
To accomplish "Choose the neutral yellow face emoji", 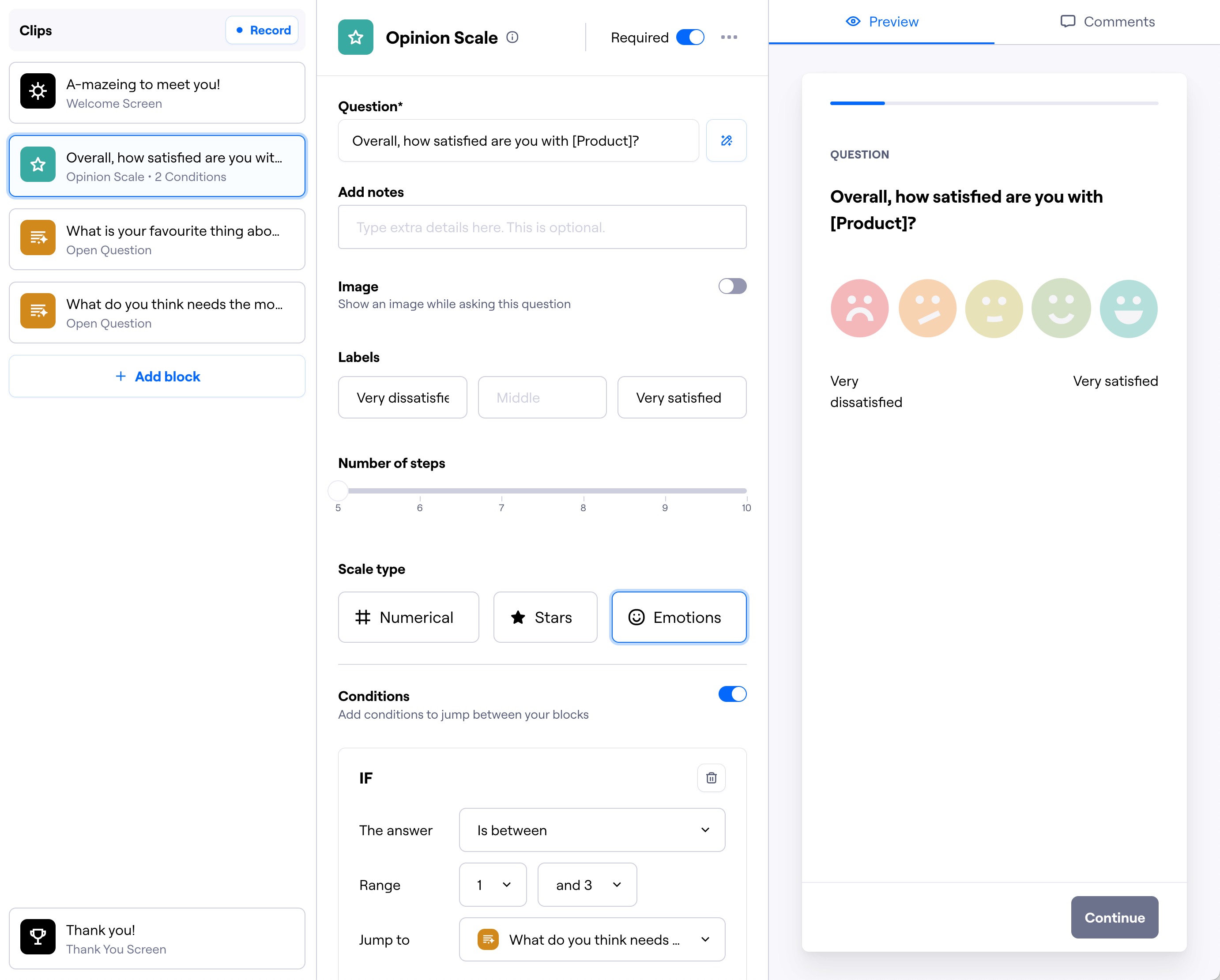I will (994, 309).
